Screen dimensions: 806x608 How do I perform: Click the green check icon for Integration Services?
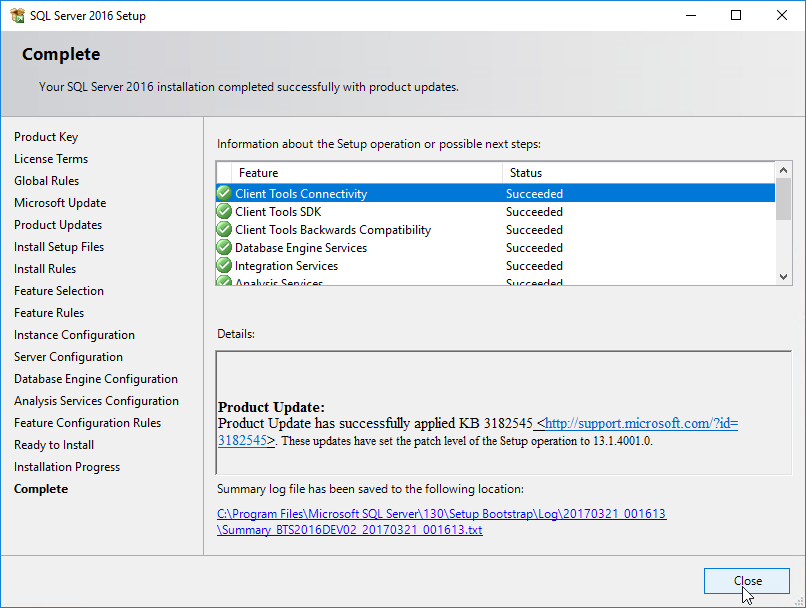(x=224, y=265)
